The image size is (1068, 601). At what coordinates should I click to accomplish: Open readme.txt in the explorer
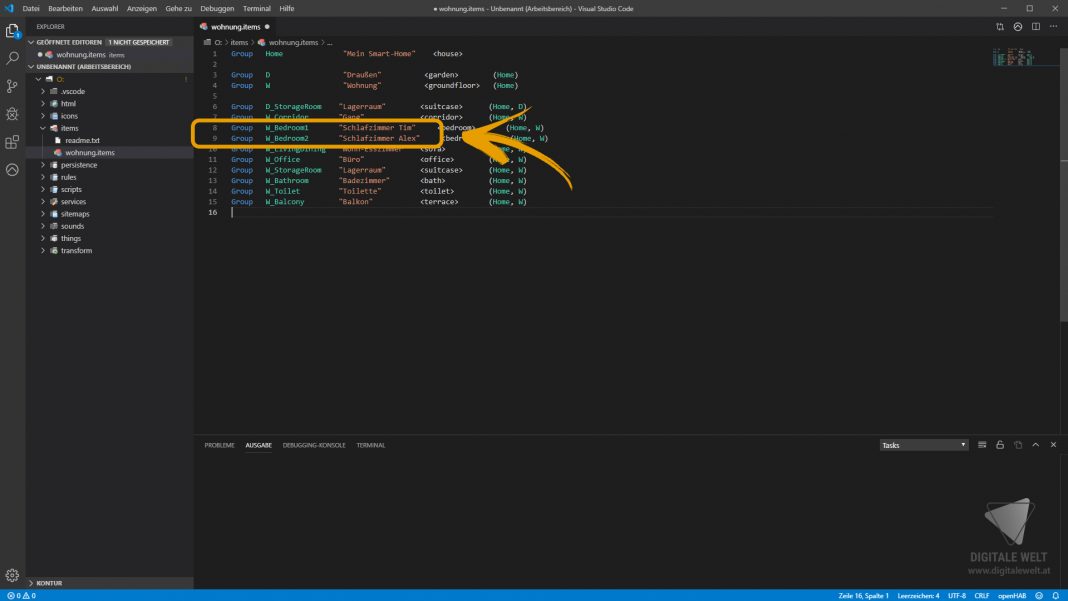click(x=83, y=141)
